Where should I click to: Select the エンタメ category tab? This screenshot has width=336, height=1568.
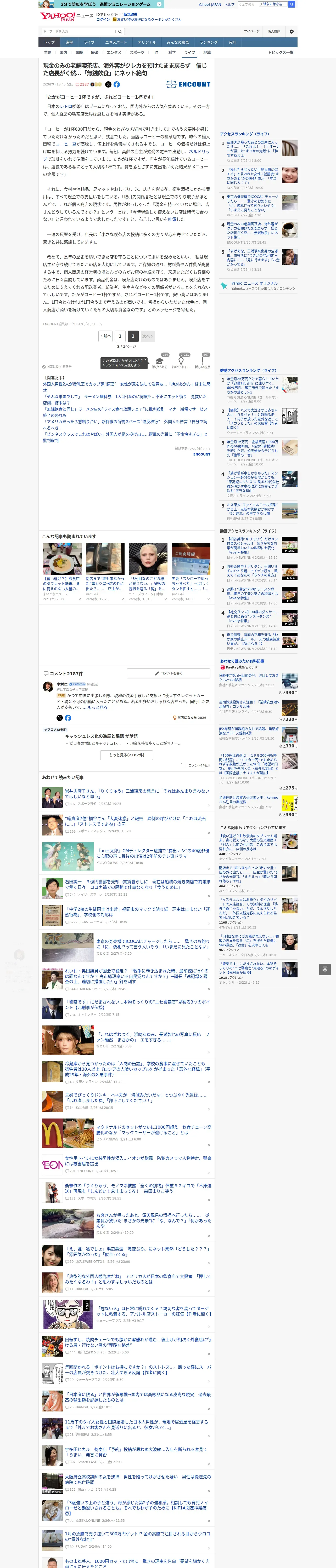click(114, 52)
